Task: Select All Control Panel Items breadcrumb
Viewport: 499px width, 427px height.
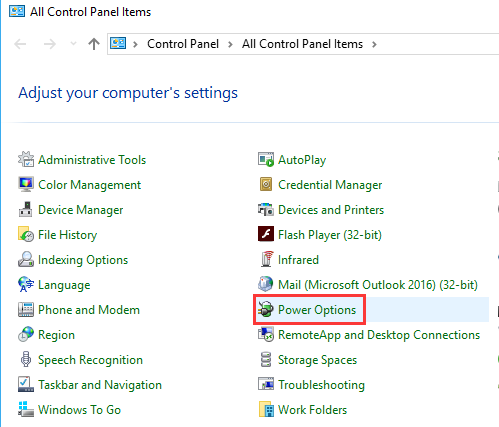Action: pyautogui.click(x=302, y=44)
